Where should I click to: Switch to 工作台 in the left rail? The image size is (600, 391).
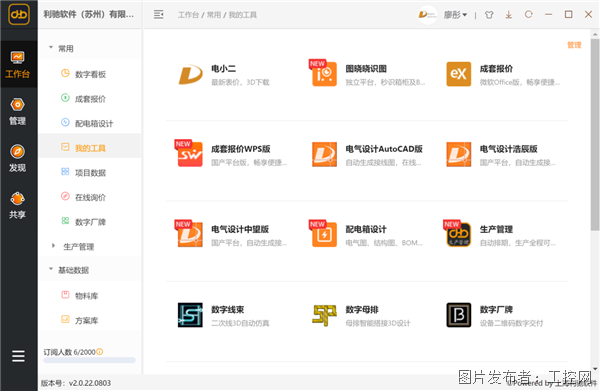pyautogui.click(x=18, y=64)
